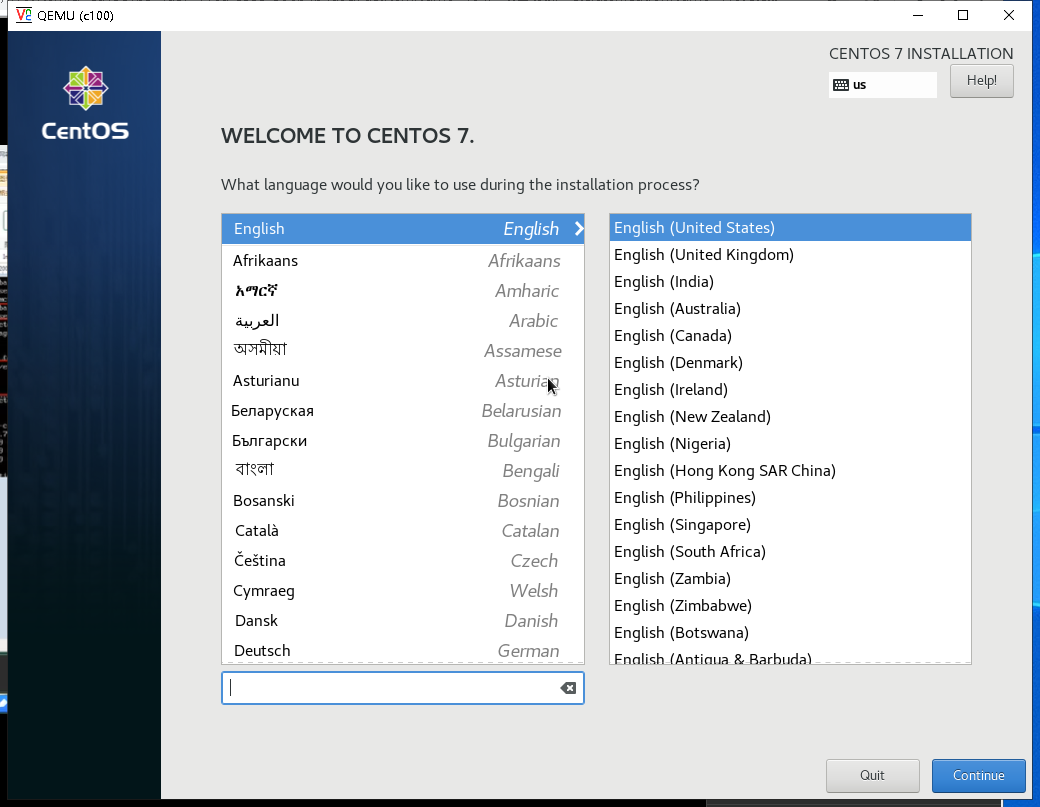The height and width of the screenshot is (807, 1040).
Task: Choose English (Philippines) locale
Action: point(790,498)
